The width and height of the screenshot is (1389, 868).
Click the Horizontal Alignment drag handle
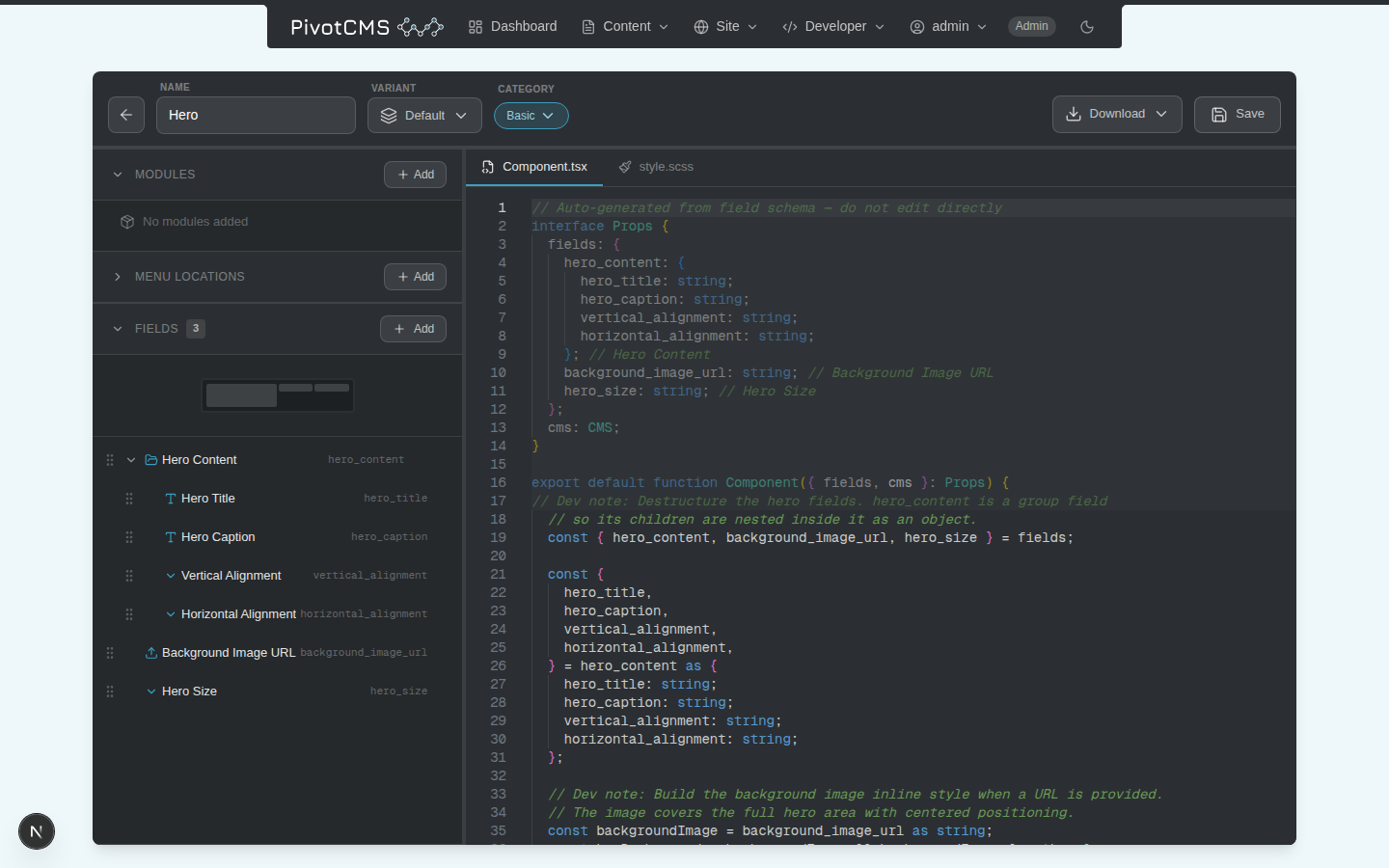129,614
